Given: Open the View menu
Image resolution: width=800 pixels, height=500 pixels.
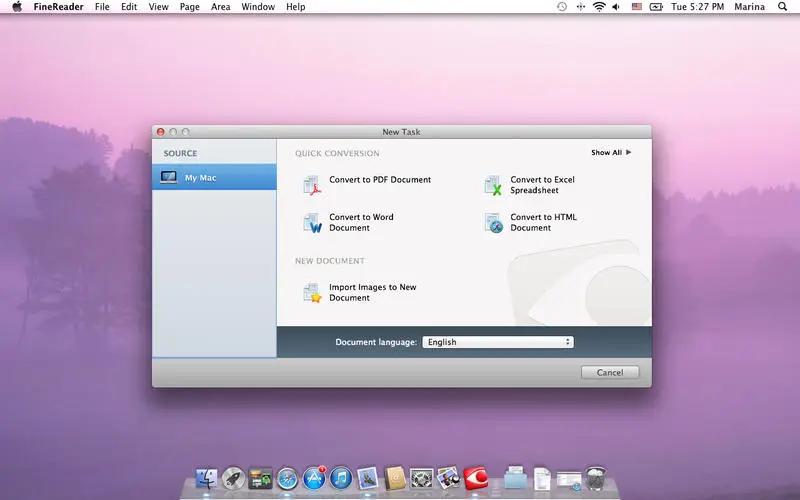Looking at the screenshot, I should pyautogui.click(x=158, y=7).
